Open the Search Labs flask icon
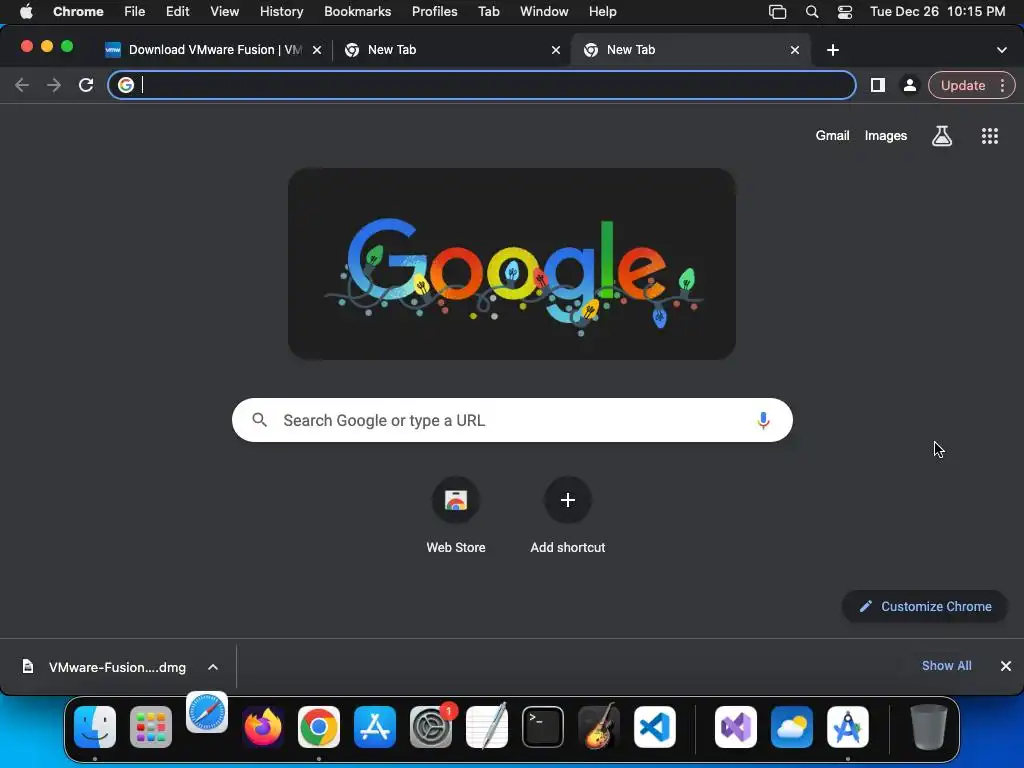The height and width of the screenshot is (768, 1024). [x=942, y=136]
